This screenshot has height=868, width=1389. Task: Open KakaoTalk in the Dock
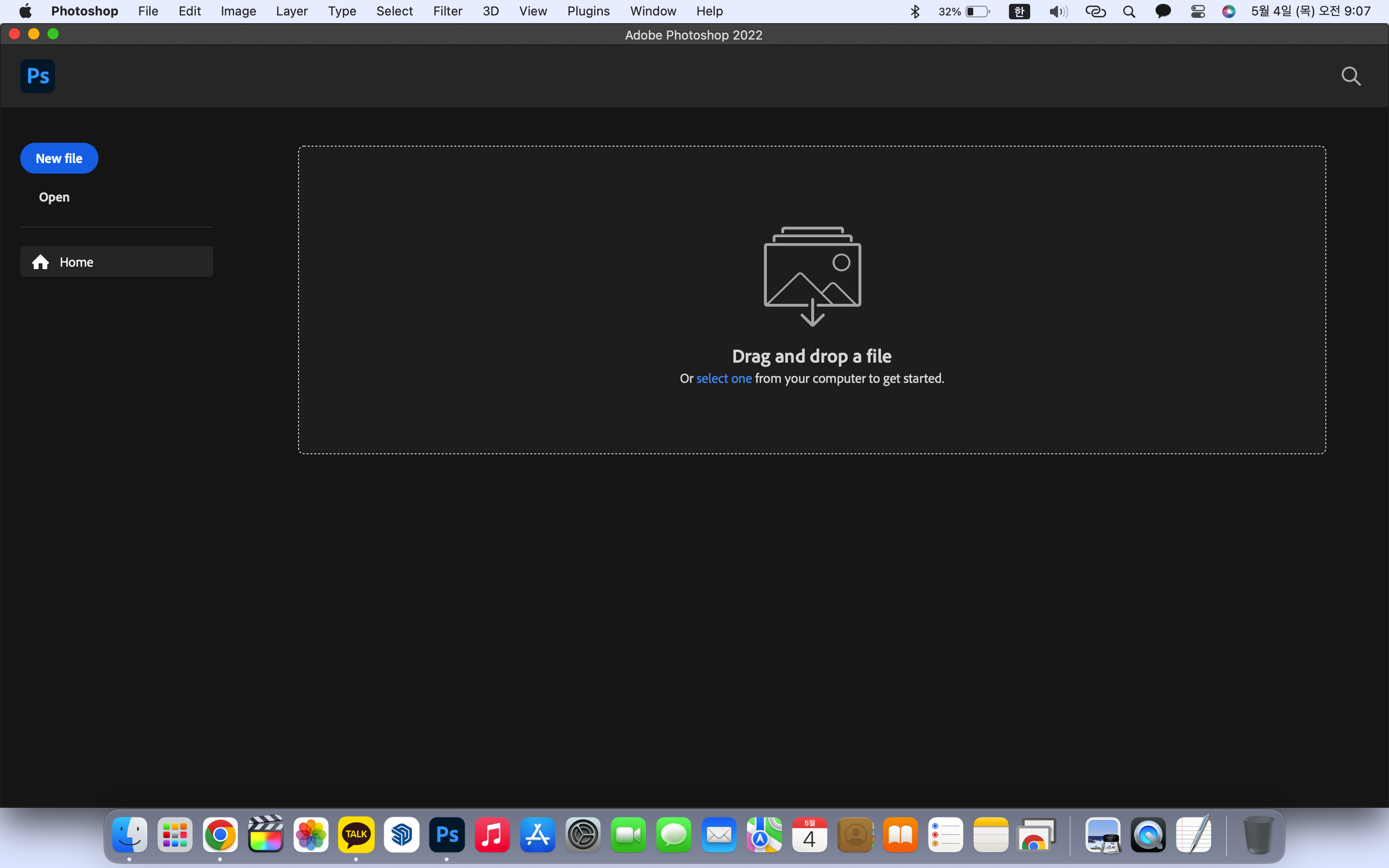pos(356,835)
